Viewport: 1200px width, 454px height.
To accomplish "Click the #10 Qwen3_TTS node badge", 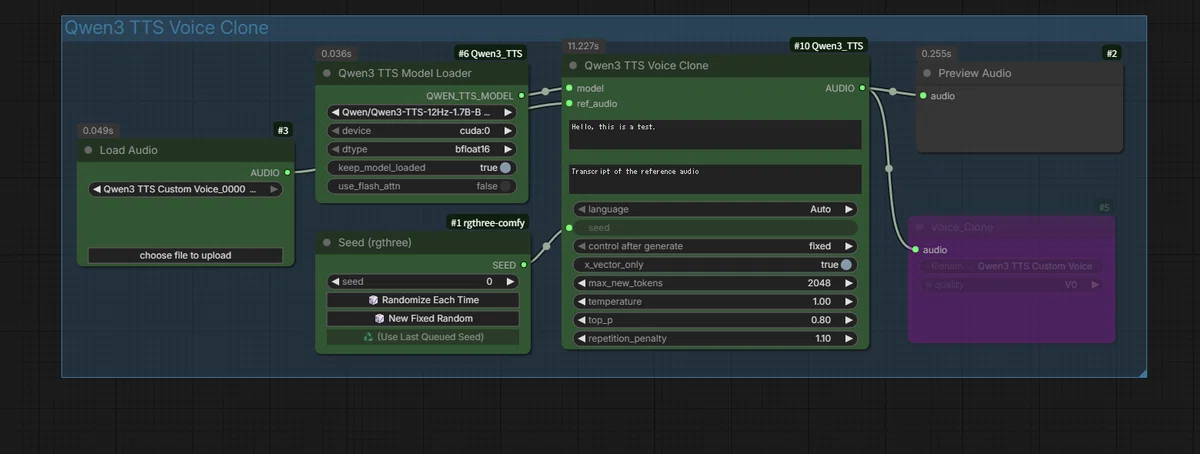I will [x=829, y=45].
